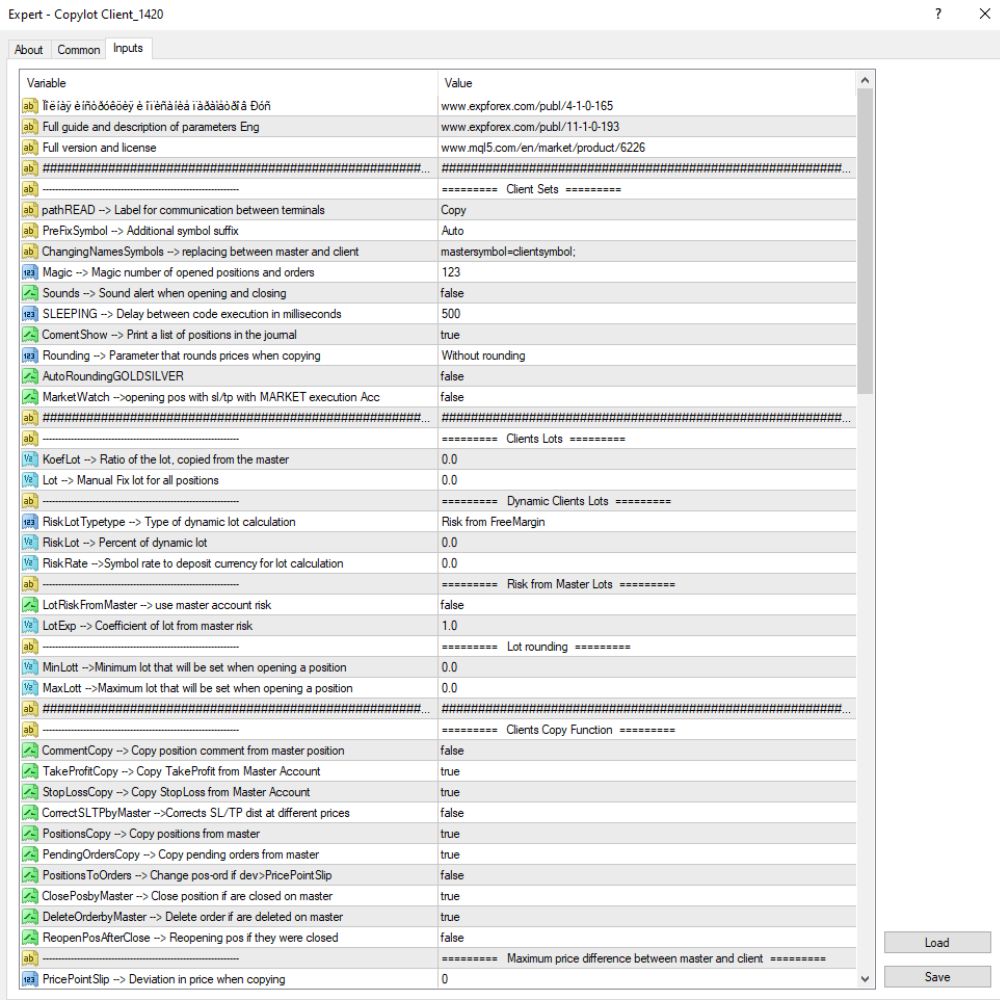Click the scrollbar down arrow
This screenshot has height=1000, width=1000.
(x=865, y=979)
